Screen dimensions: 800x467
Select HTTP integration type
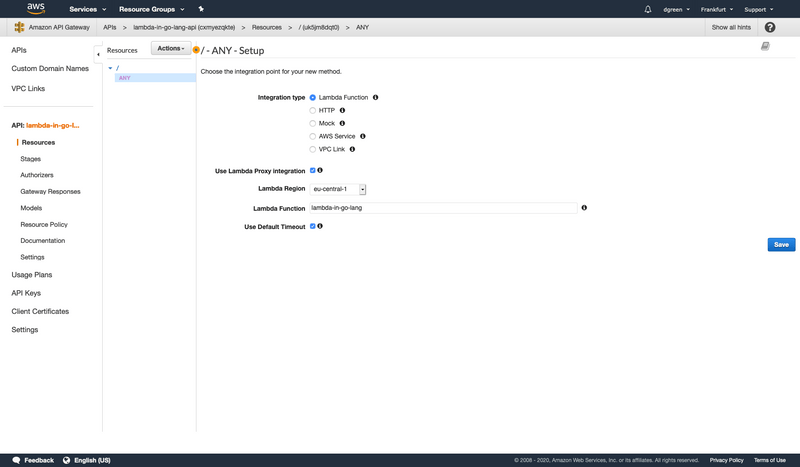313,110
